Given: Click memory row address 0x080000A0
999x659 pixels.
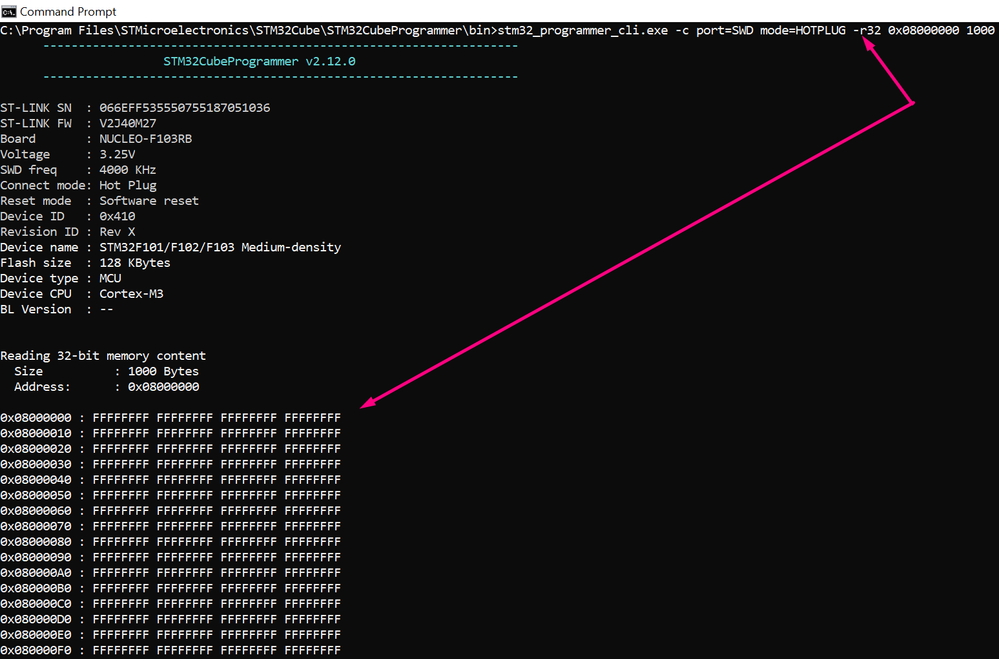Looking at the screenshot, I should point(36,572).
